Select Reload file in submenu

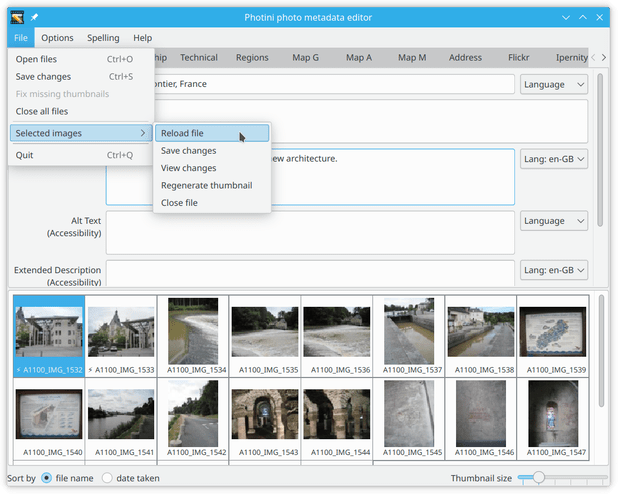click(x=212, y=133)
